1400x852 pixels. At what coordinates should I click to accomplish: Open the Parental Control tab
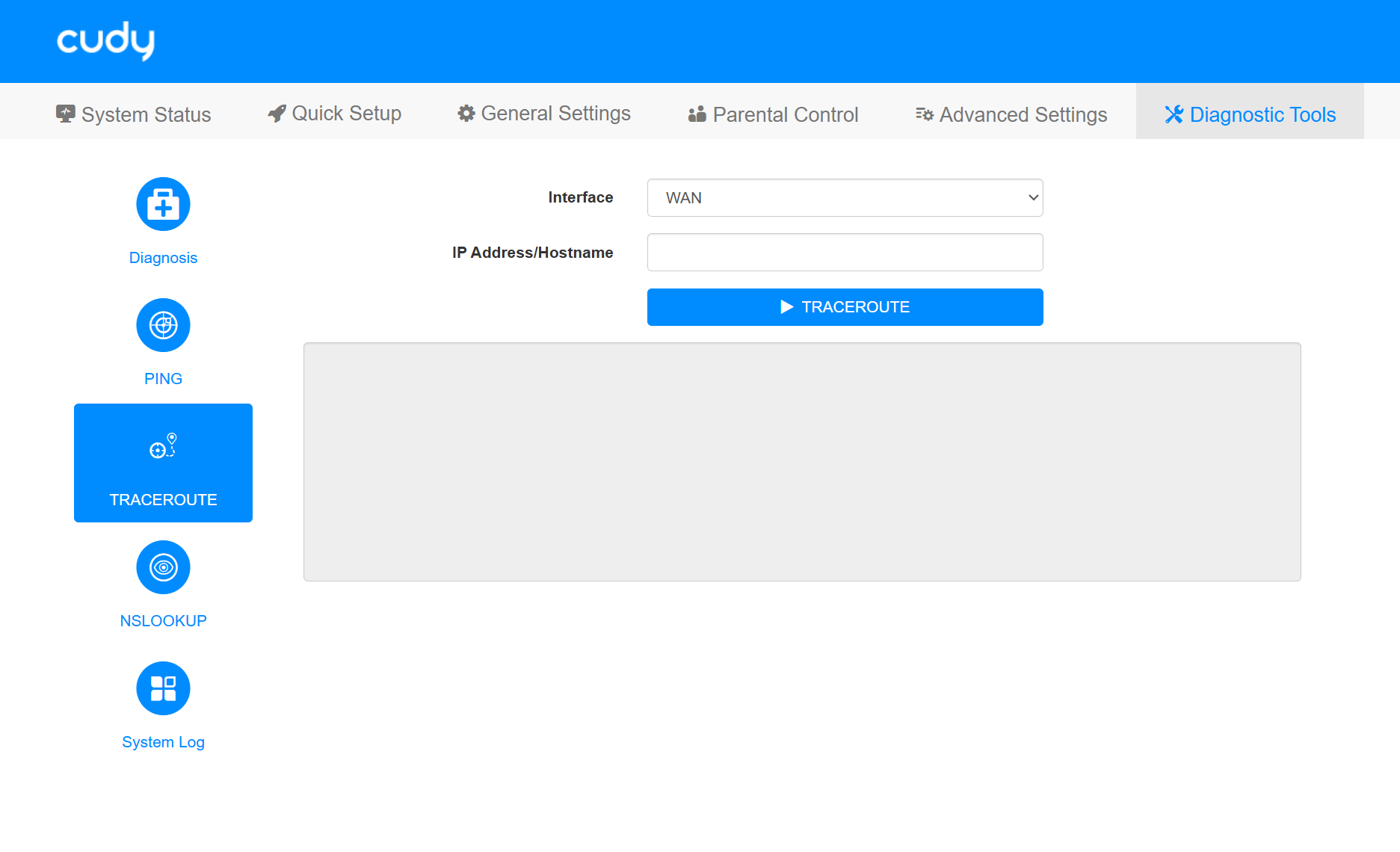[773, 114]
